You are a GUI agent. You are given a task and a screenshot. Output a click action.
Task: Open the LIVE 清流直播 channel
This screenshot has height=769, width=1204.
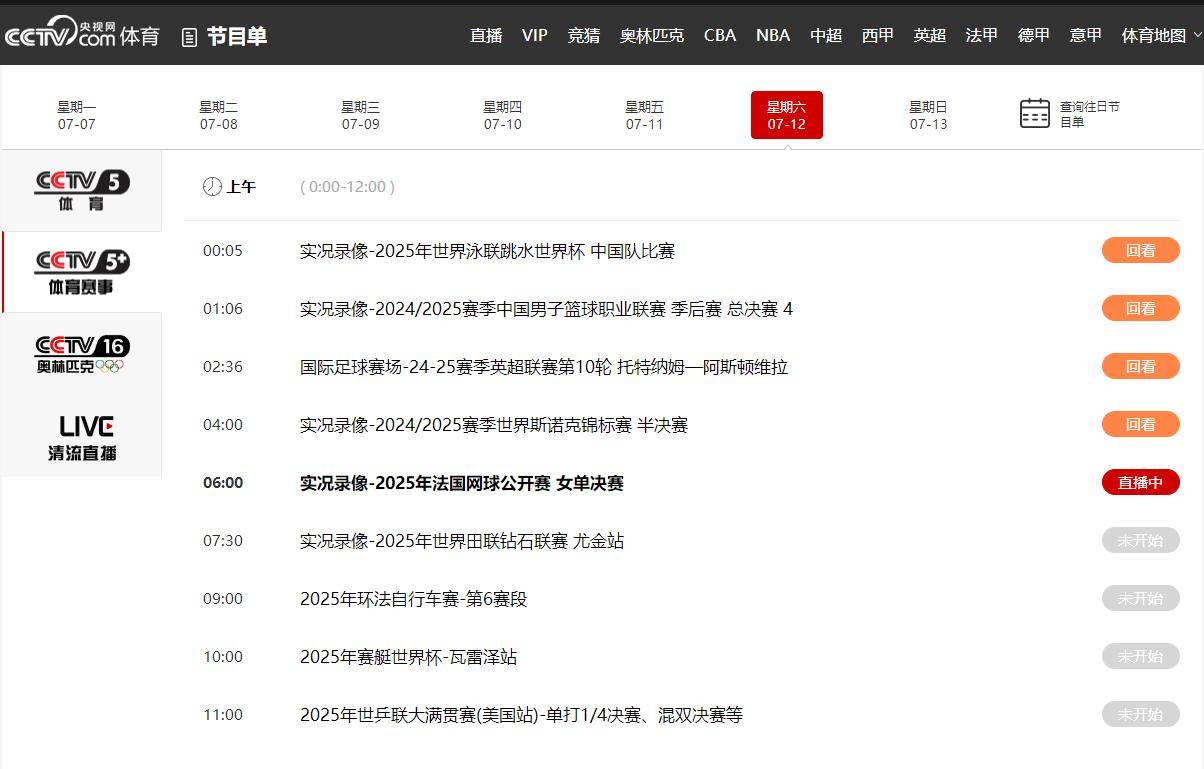click(81, 437)
